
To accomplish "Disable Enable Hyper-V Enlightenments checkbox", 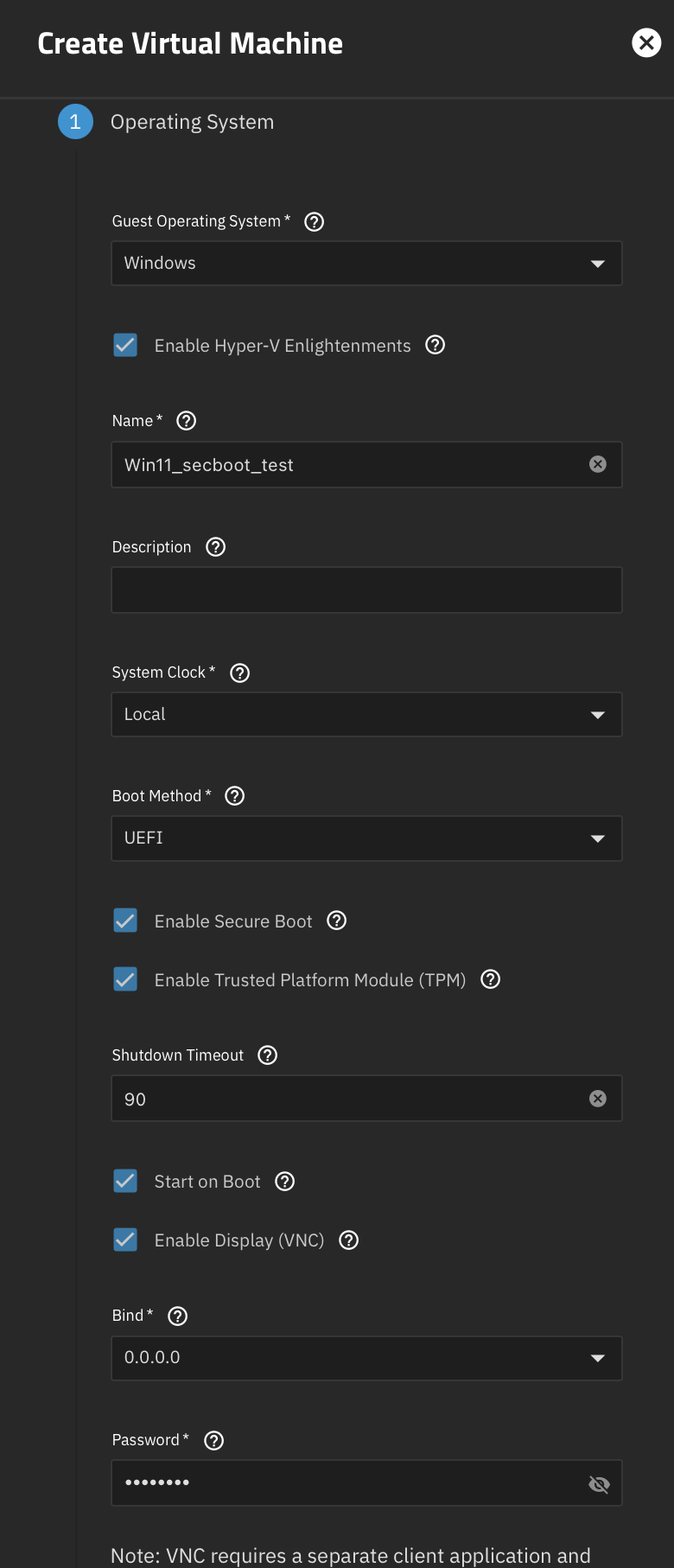I will pyautogui.click(x=125, y=346).
